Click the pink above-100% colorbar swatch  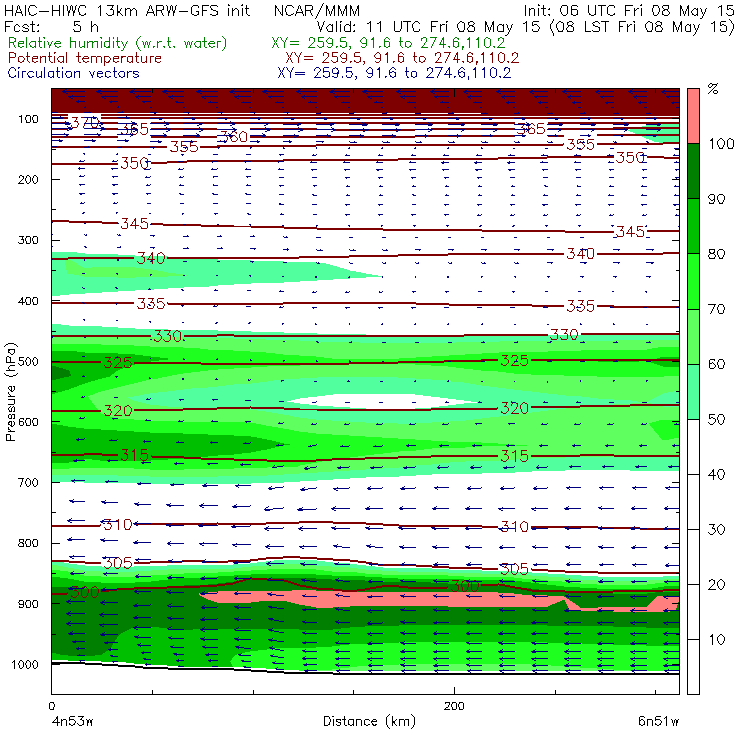click(x=693, y=116)
